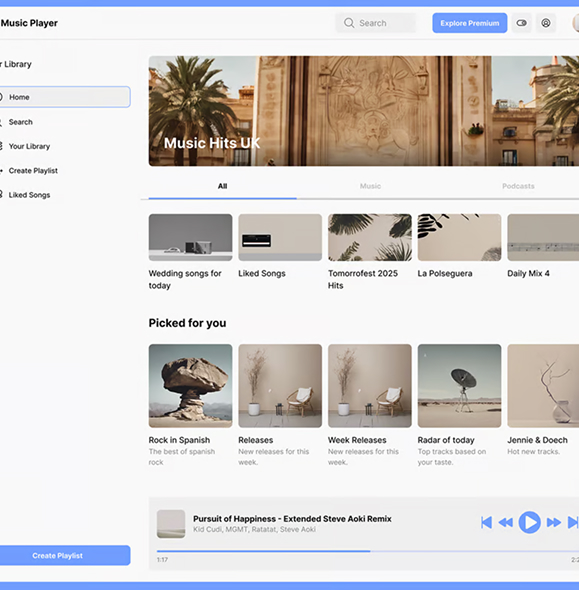Image resolution: width=579 pixels, height=590 pixels.
Task: Click into the Search input field
Action: tap(376, 23)
